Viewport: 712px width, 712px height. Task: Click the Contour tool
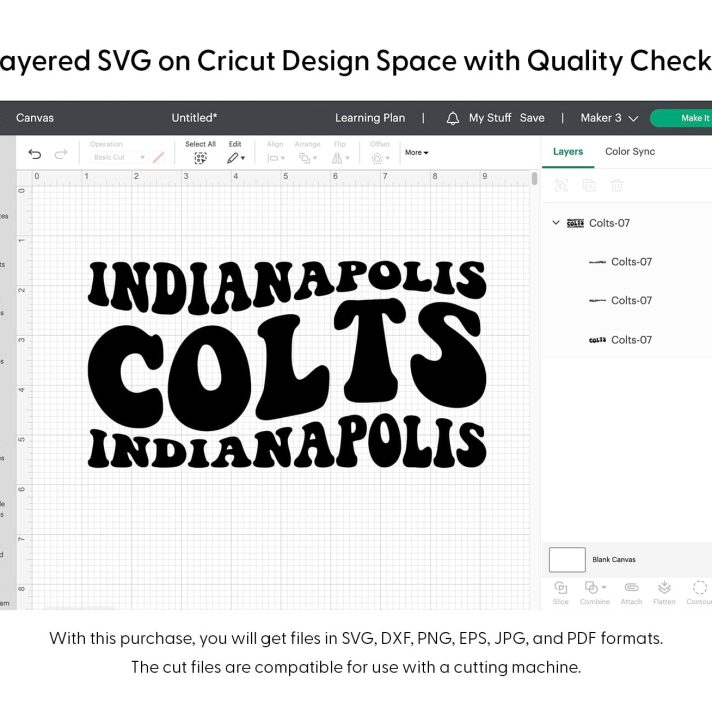pos(699,592)
